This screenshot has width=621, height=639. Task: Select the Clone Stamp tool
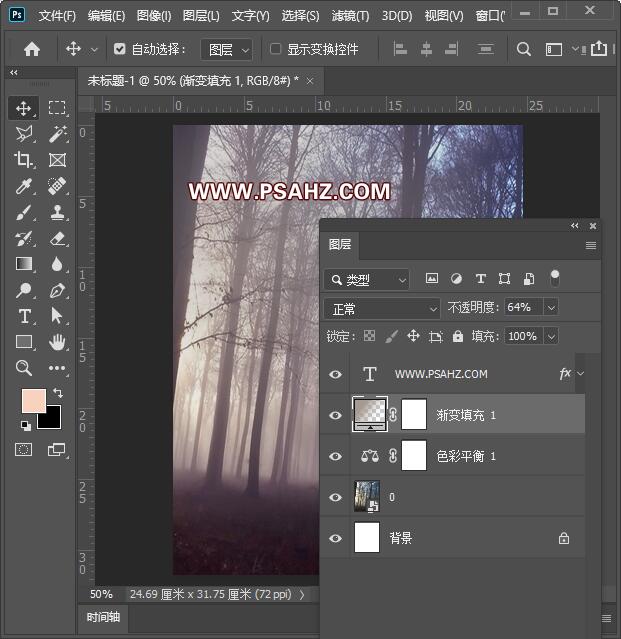pos(57,212)
